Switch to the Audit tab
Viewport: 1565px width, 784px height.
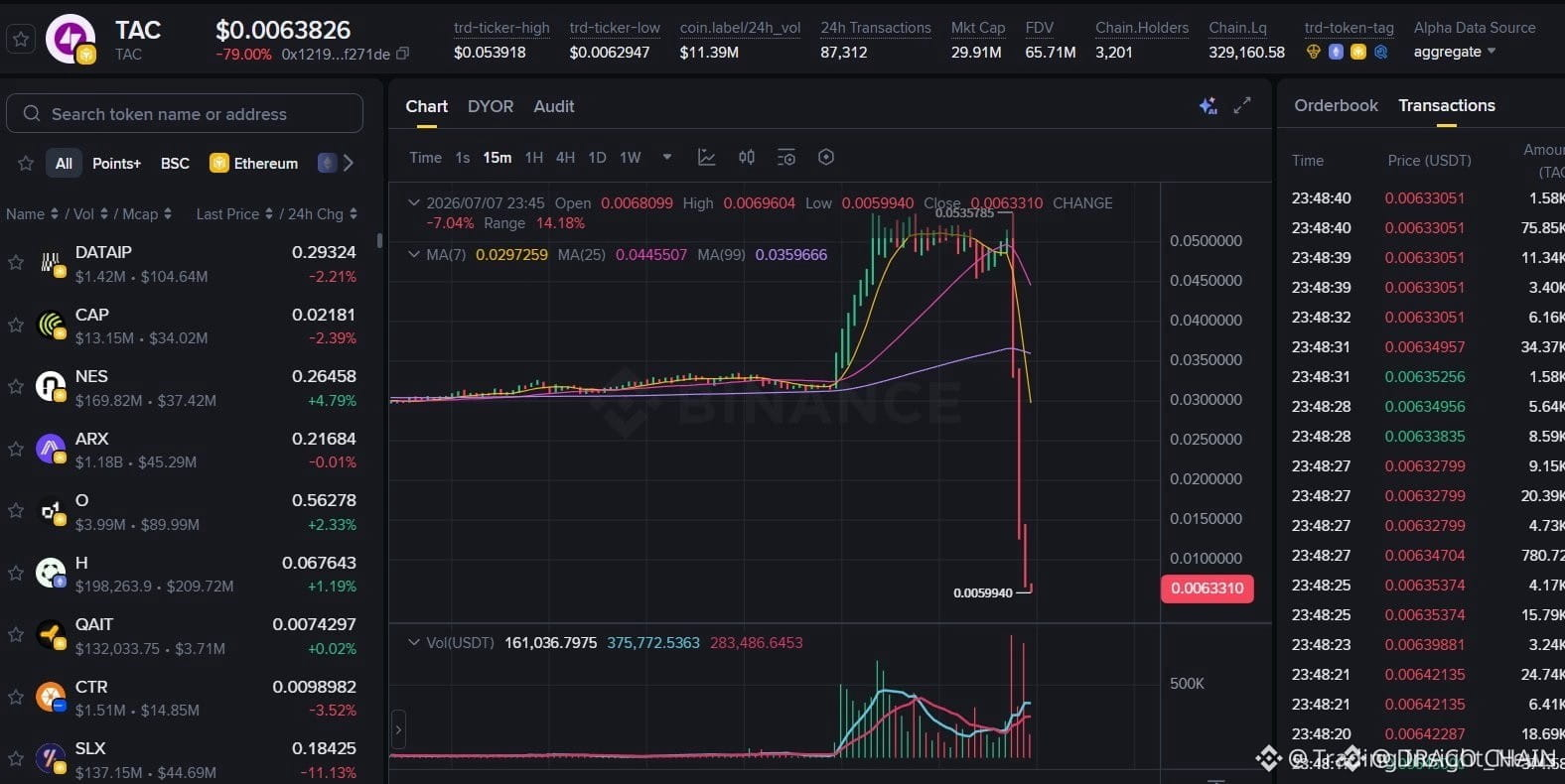click(554, 106)
